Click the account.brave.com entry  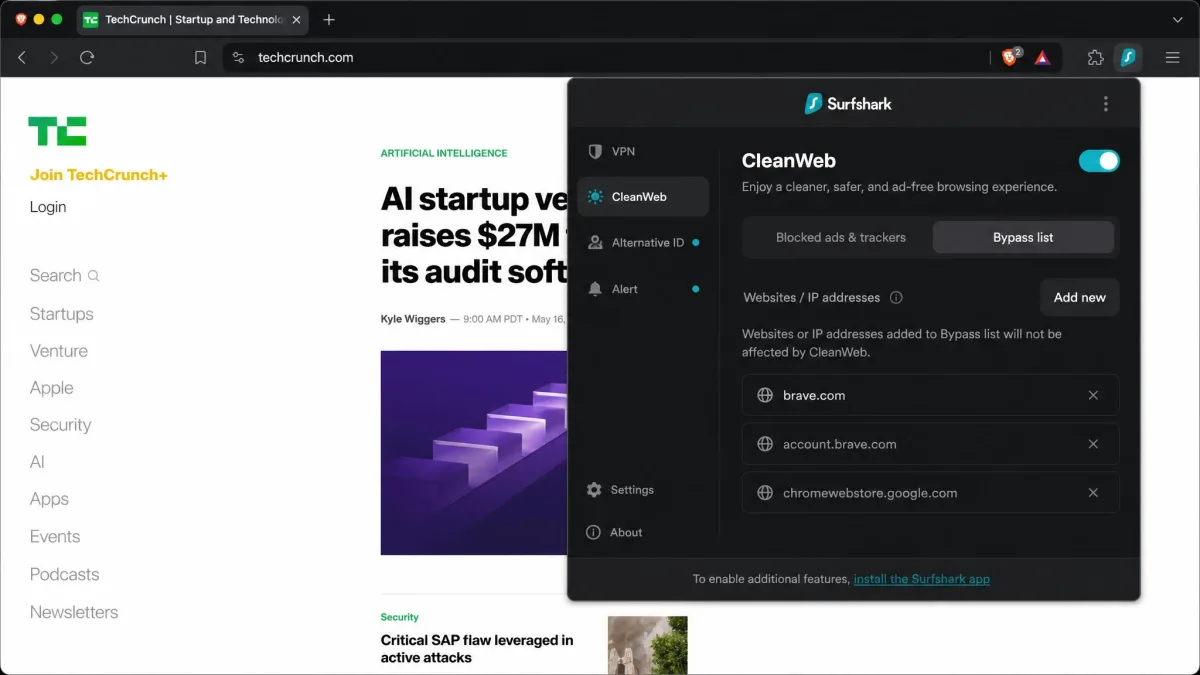point(930,444)
